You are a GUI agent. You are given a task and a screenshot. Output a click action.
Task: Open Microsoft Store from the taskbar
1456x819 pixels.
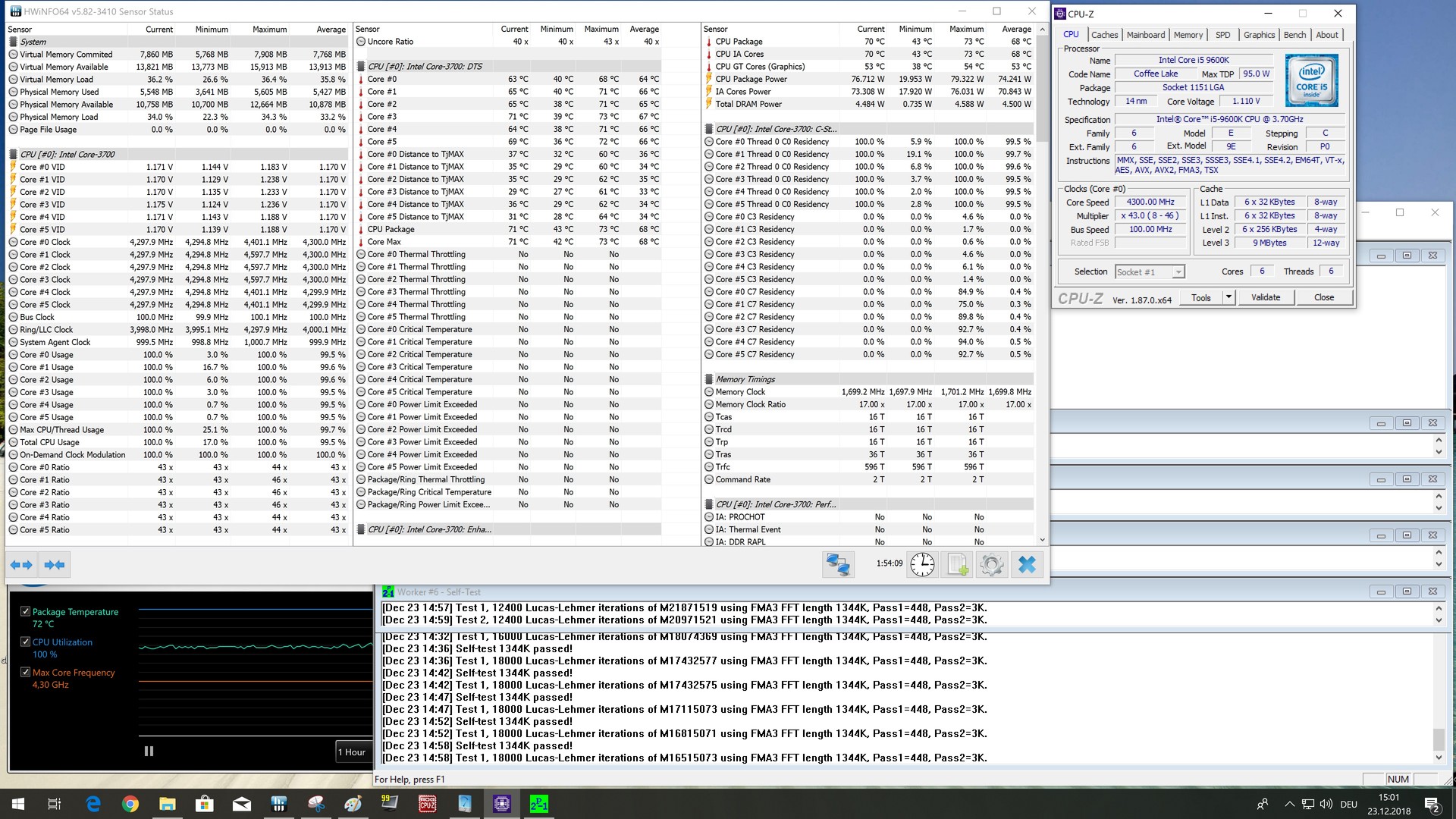[x=205, y=804]
